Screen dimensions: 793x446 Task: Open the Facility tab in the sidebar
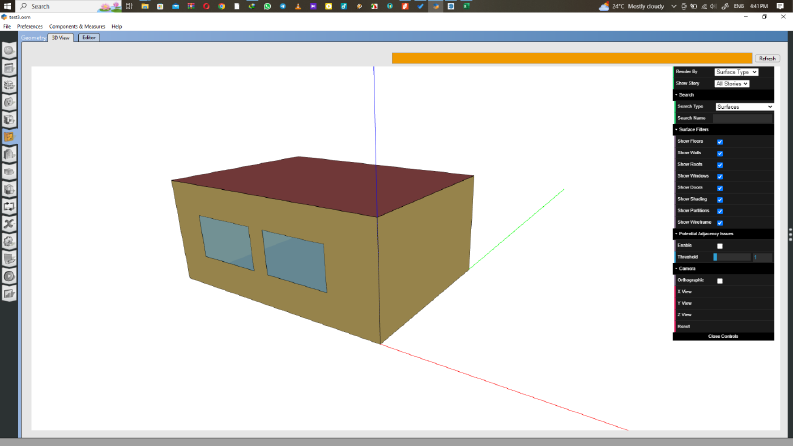[9, 154]
